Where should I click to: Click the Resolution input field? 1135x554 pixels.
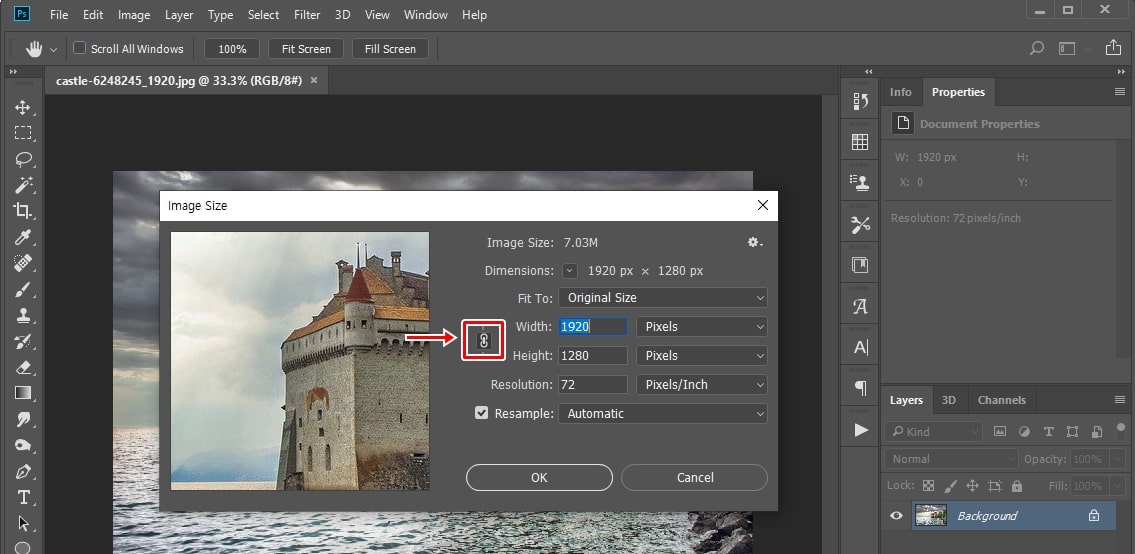click(x=593, y=385)
